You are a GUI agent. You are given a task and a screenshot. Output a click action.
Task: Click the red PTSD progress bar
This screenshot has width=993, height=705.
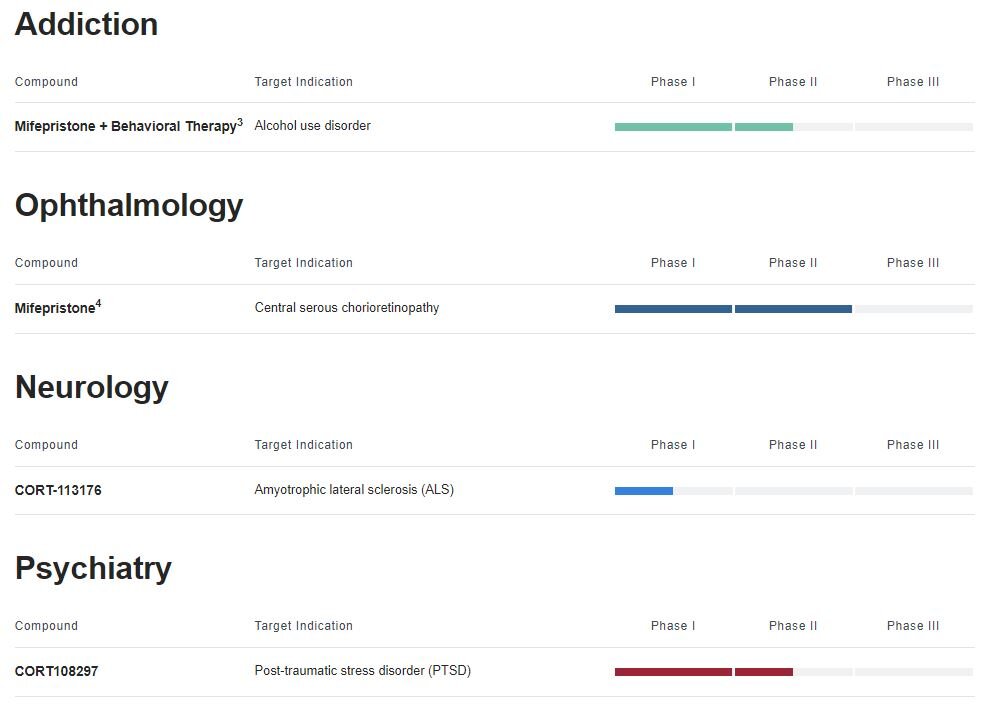[x=703, y=672]
